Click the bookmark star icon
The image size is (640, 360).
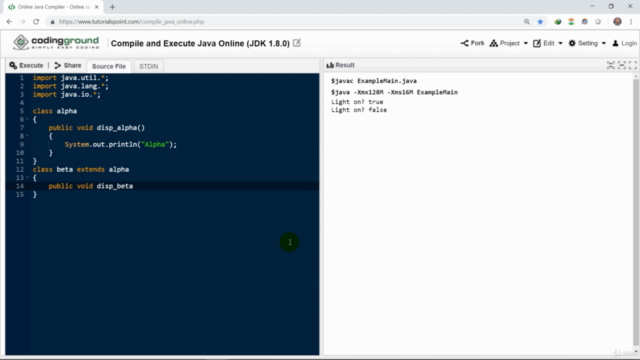[540, 22]
